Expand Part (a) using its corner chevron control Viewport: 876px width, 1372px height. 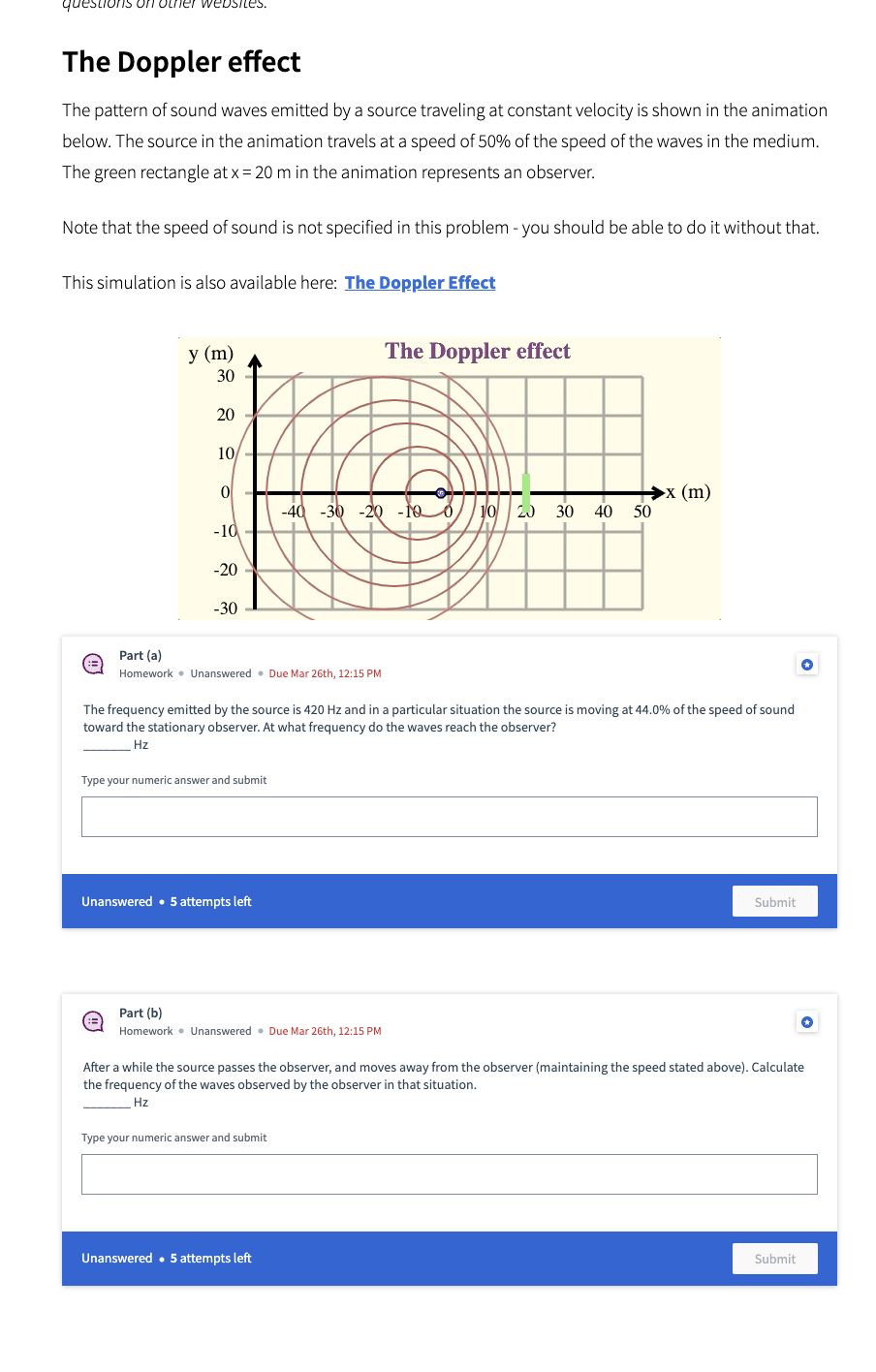click(807, 664)
